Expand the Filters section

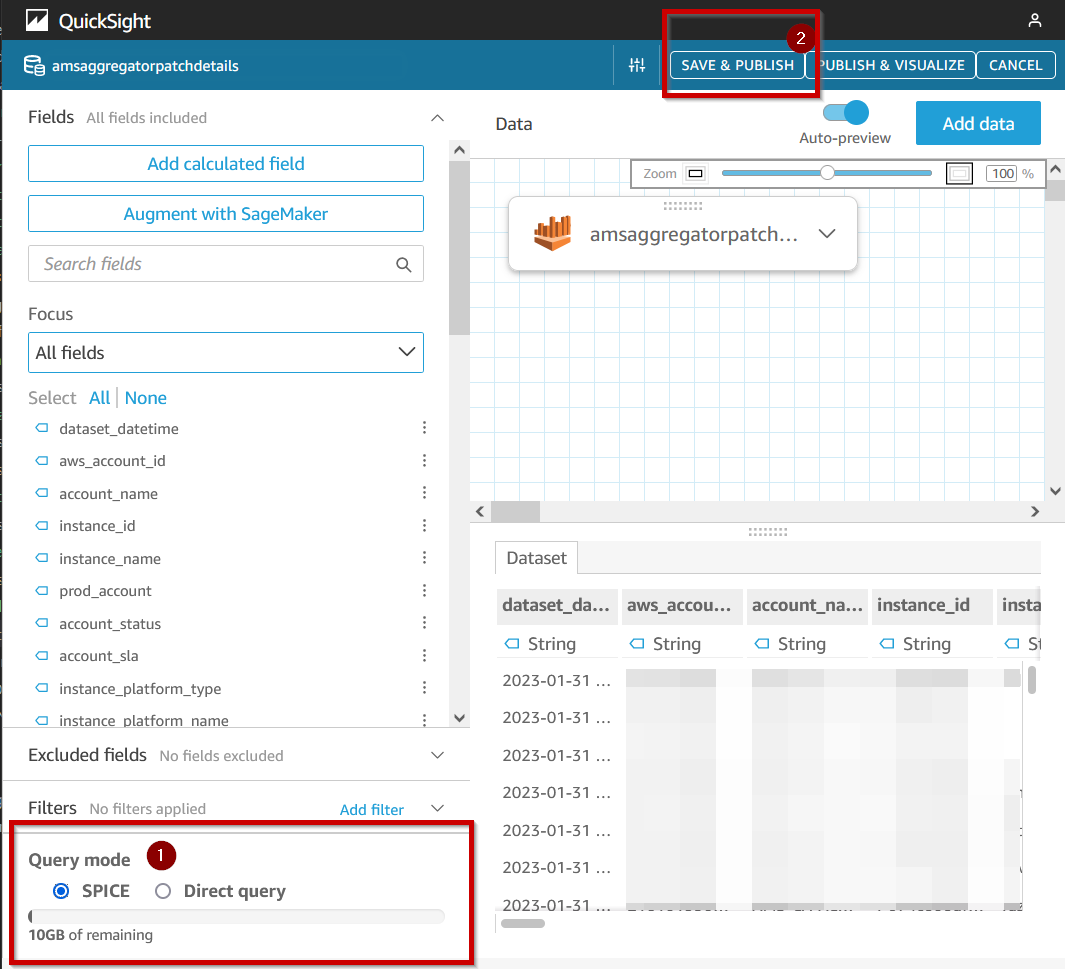437,808
